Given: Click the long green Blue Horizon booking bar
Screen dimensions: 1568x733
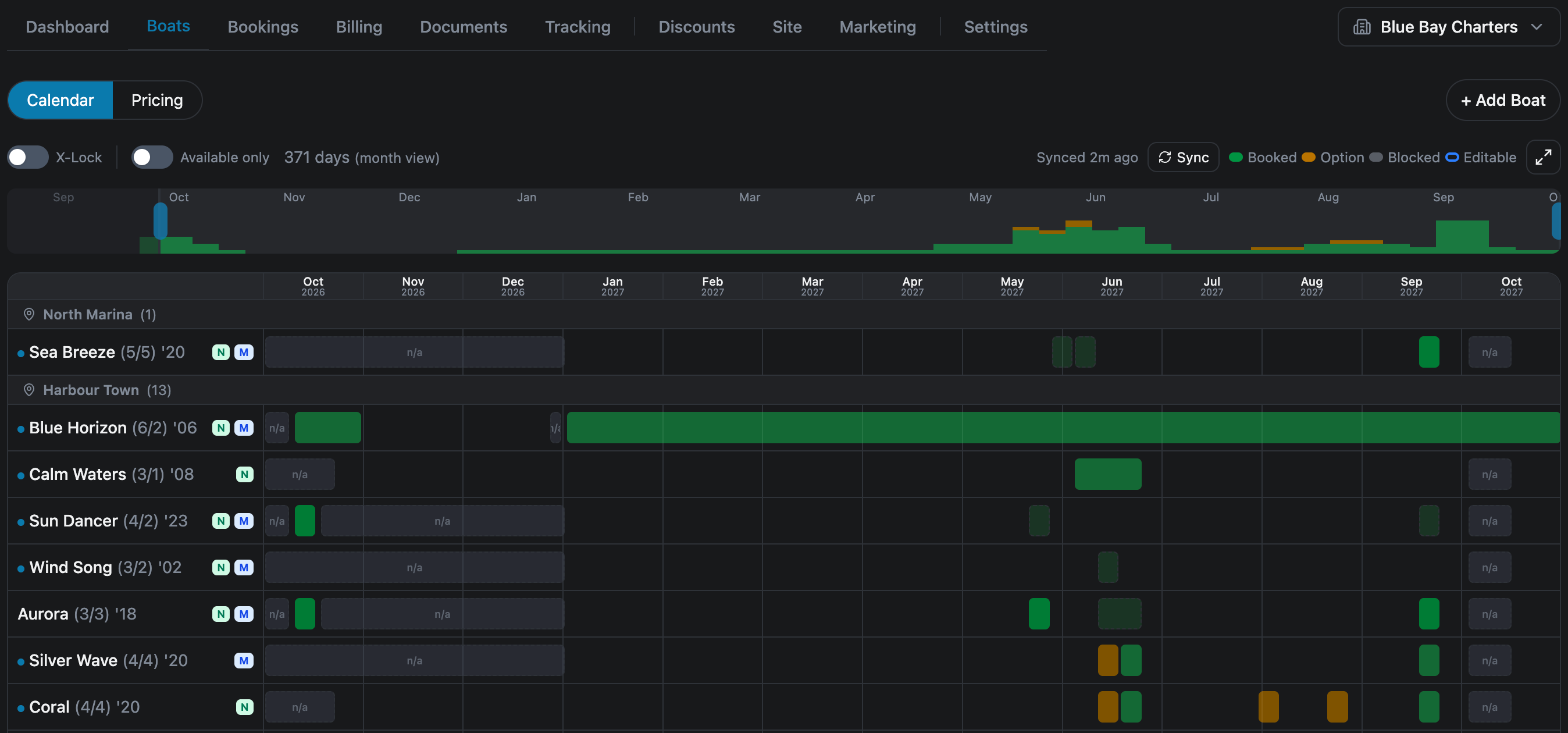Looking at the screenshot, I should pos(1063,428).
